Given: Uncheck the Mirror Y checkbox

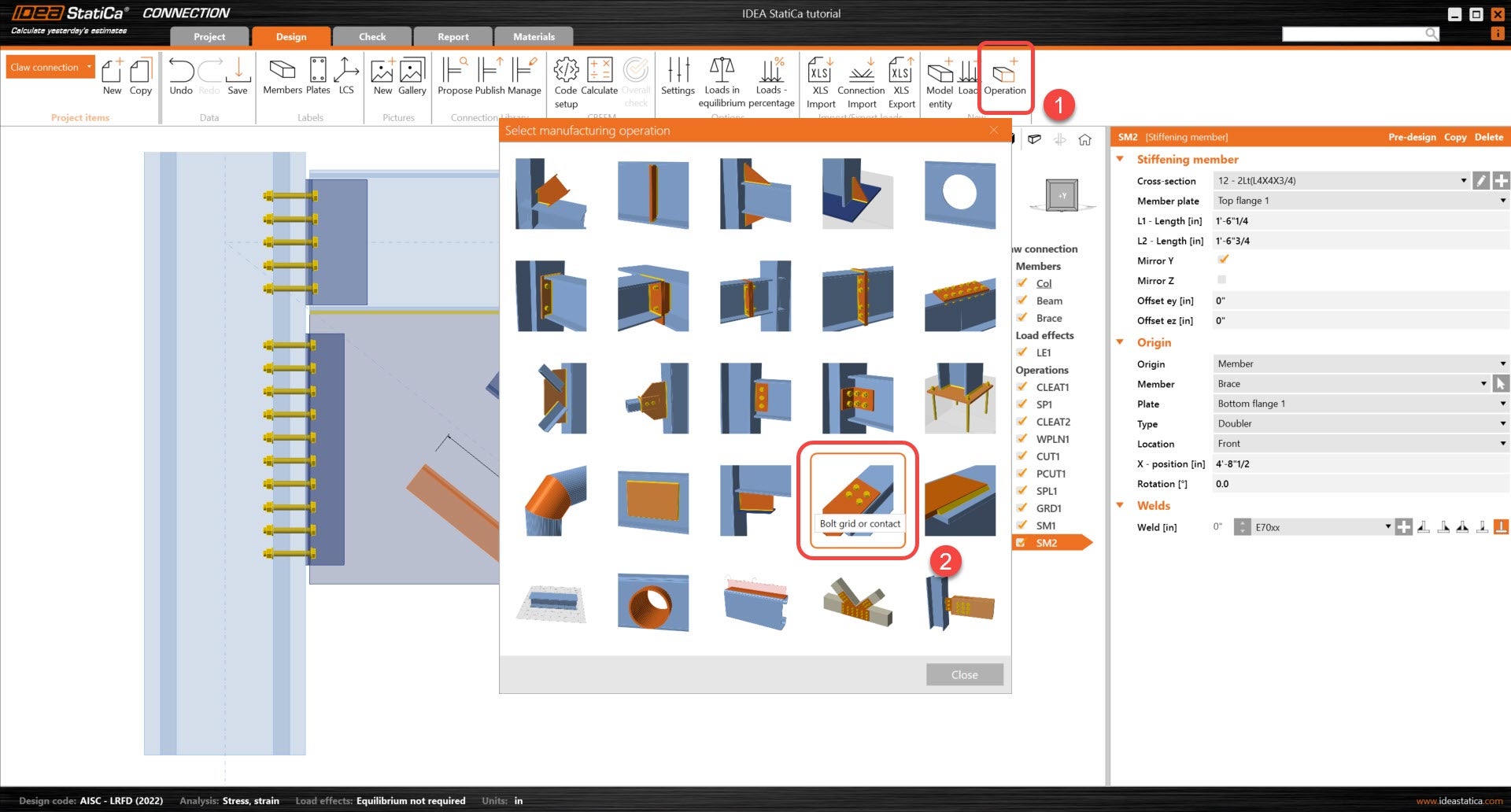Looking at the screenshot, I should pyautogui.click(x=1223, y=260).
